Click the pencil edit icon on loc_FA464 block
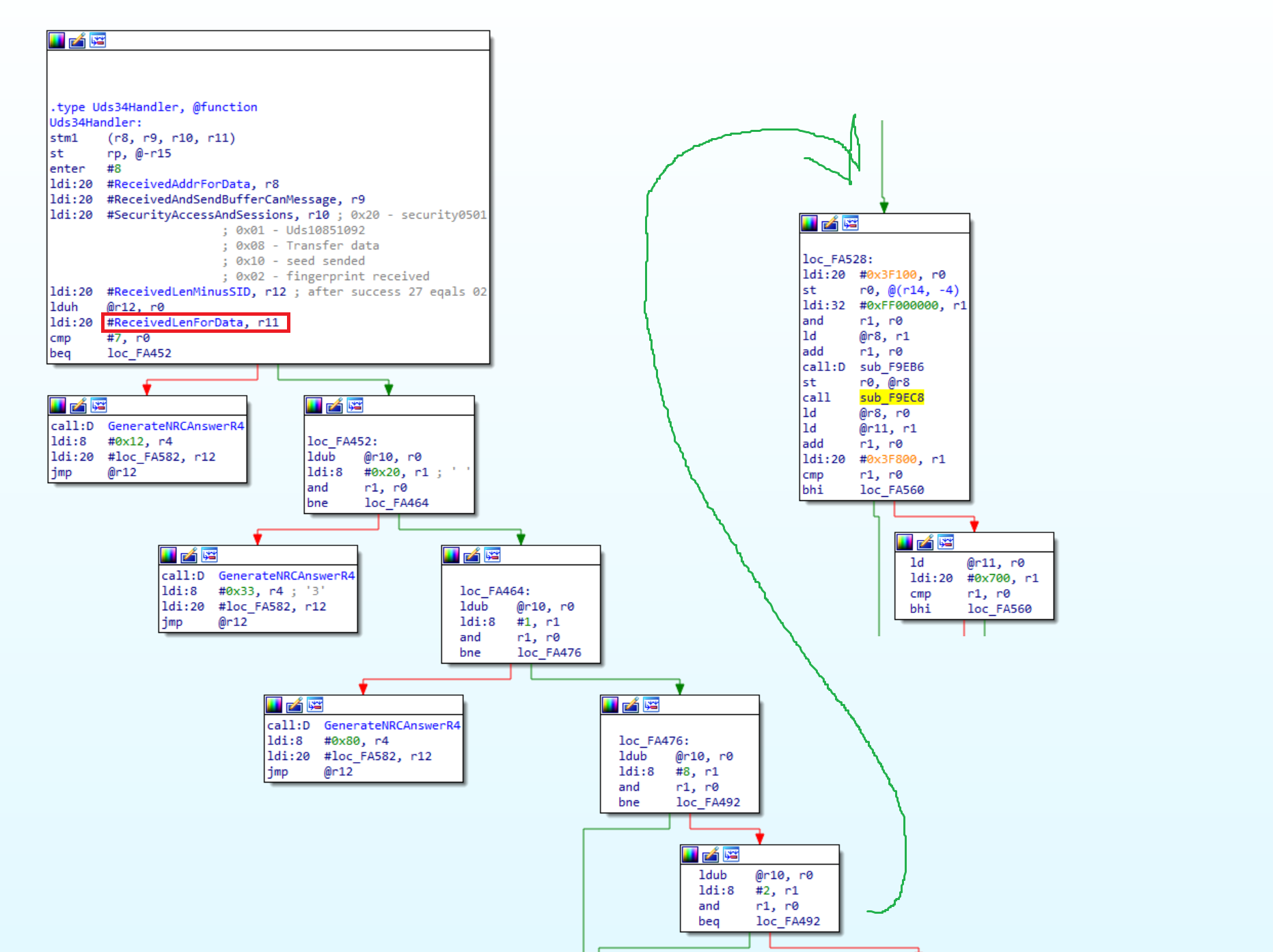This screenshot has height=952, width=1273. pos(472,554)
